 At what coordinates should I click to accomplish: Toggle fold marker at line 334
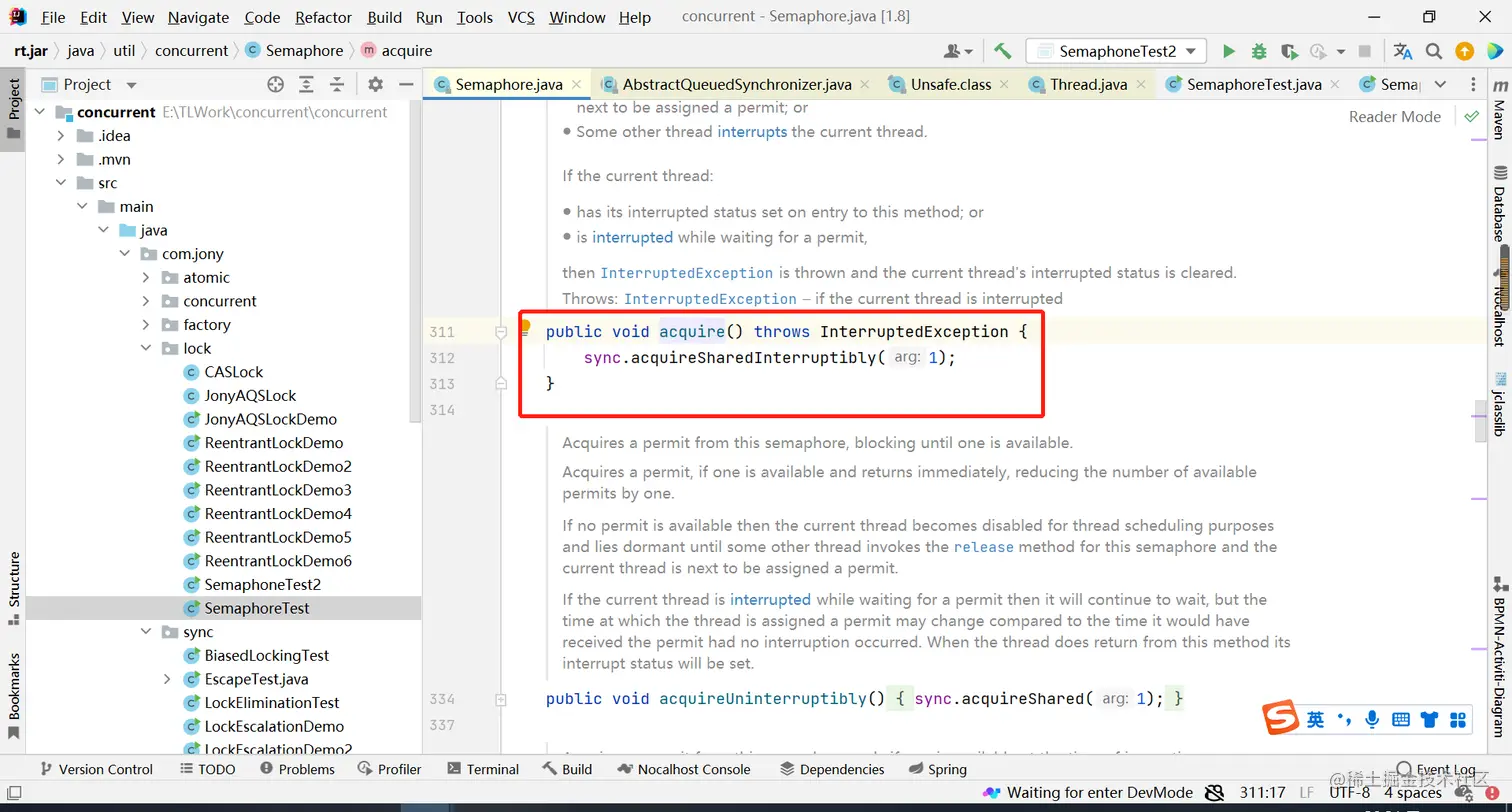pyautogui.click(x=501, y=699)
